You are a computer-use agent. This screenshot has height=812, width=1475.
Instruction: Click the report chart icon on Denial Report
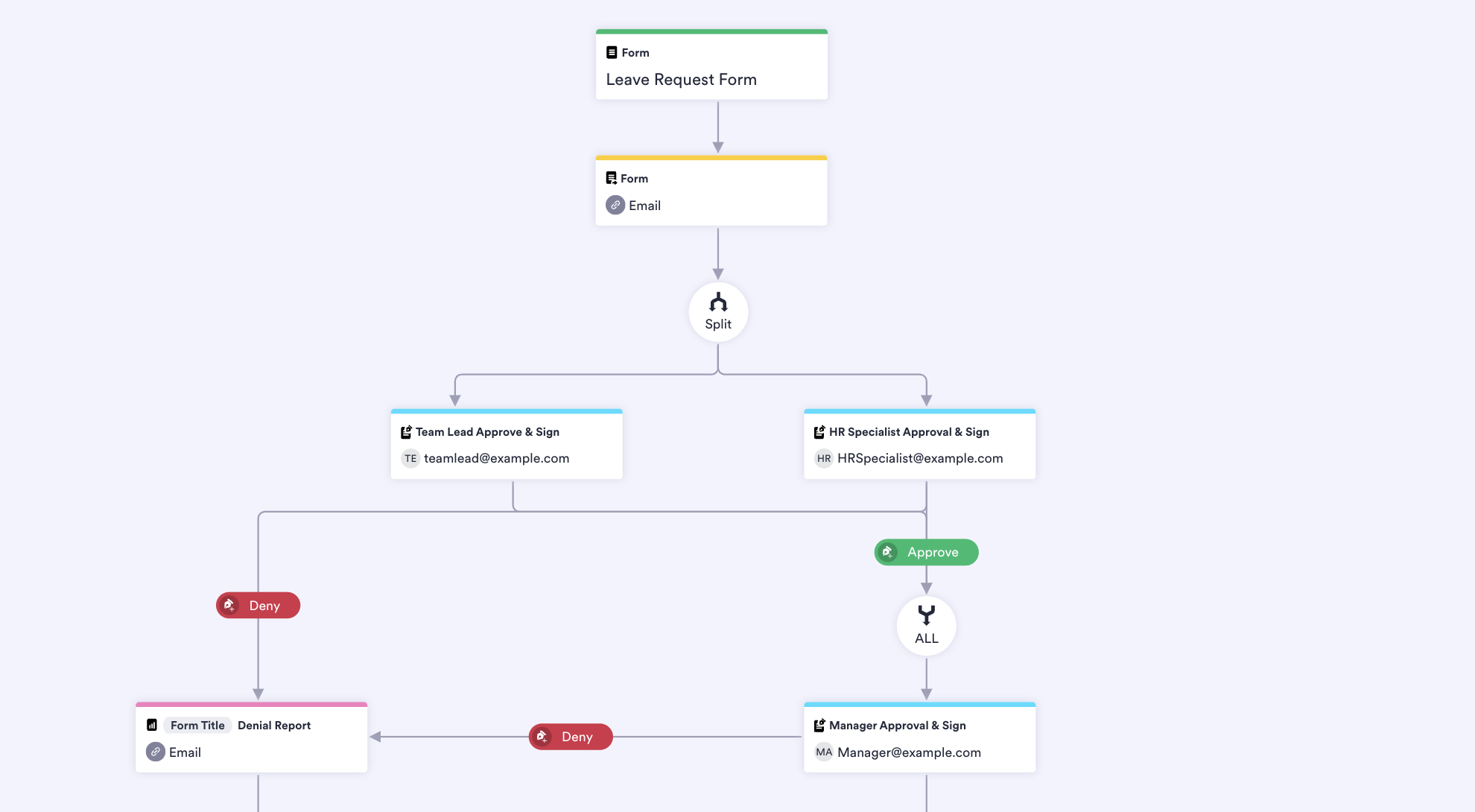tap(152, 726)
